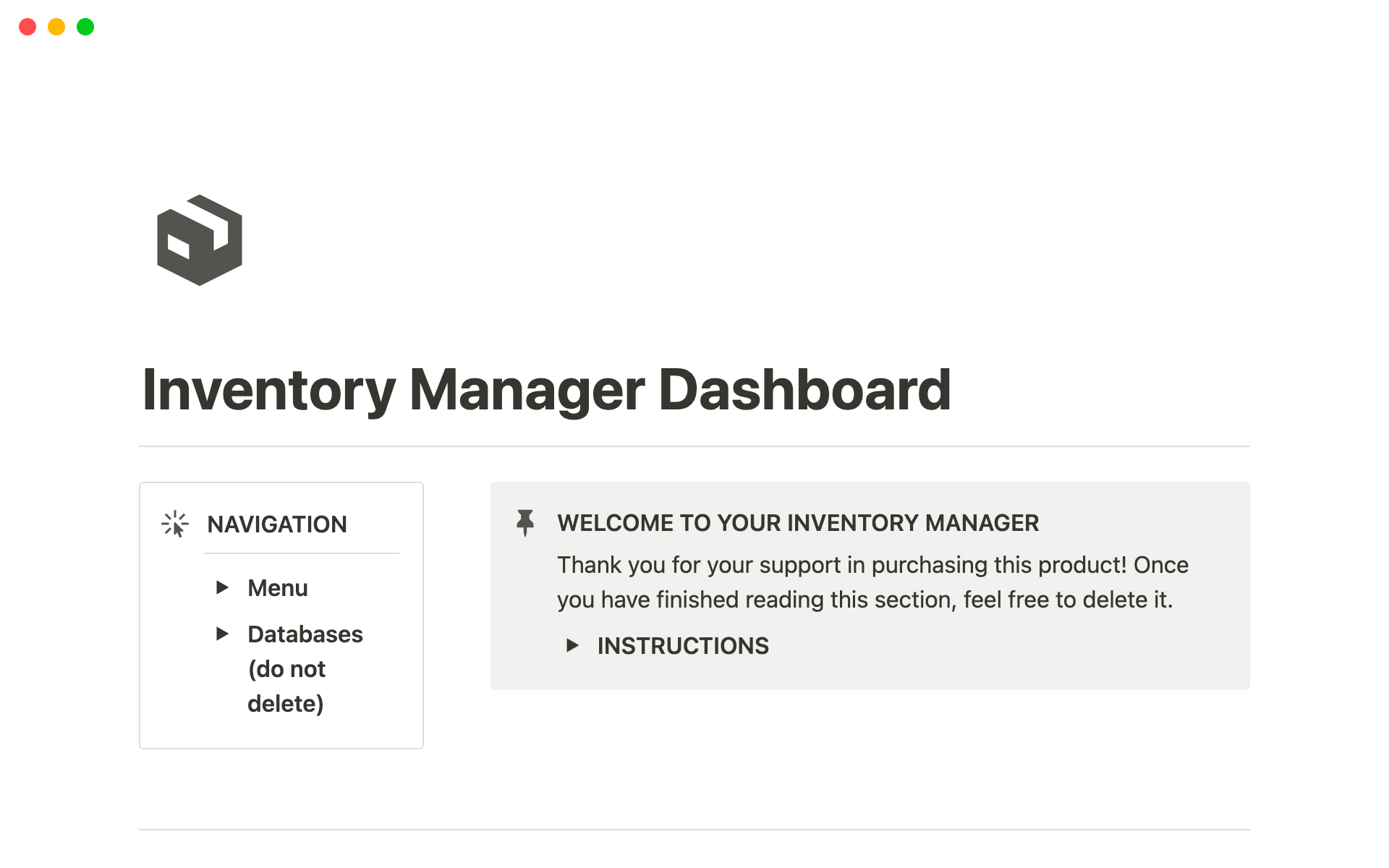The height and width of the screenshot is (868, 1389).
Task: Expand the Menu toggle arrow
Action: tap(222, 587)
